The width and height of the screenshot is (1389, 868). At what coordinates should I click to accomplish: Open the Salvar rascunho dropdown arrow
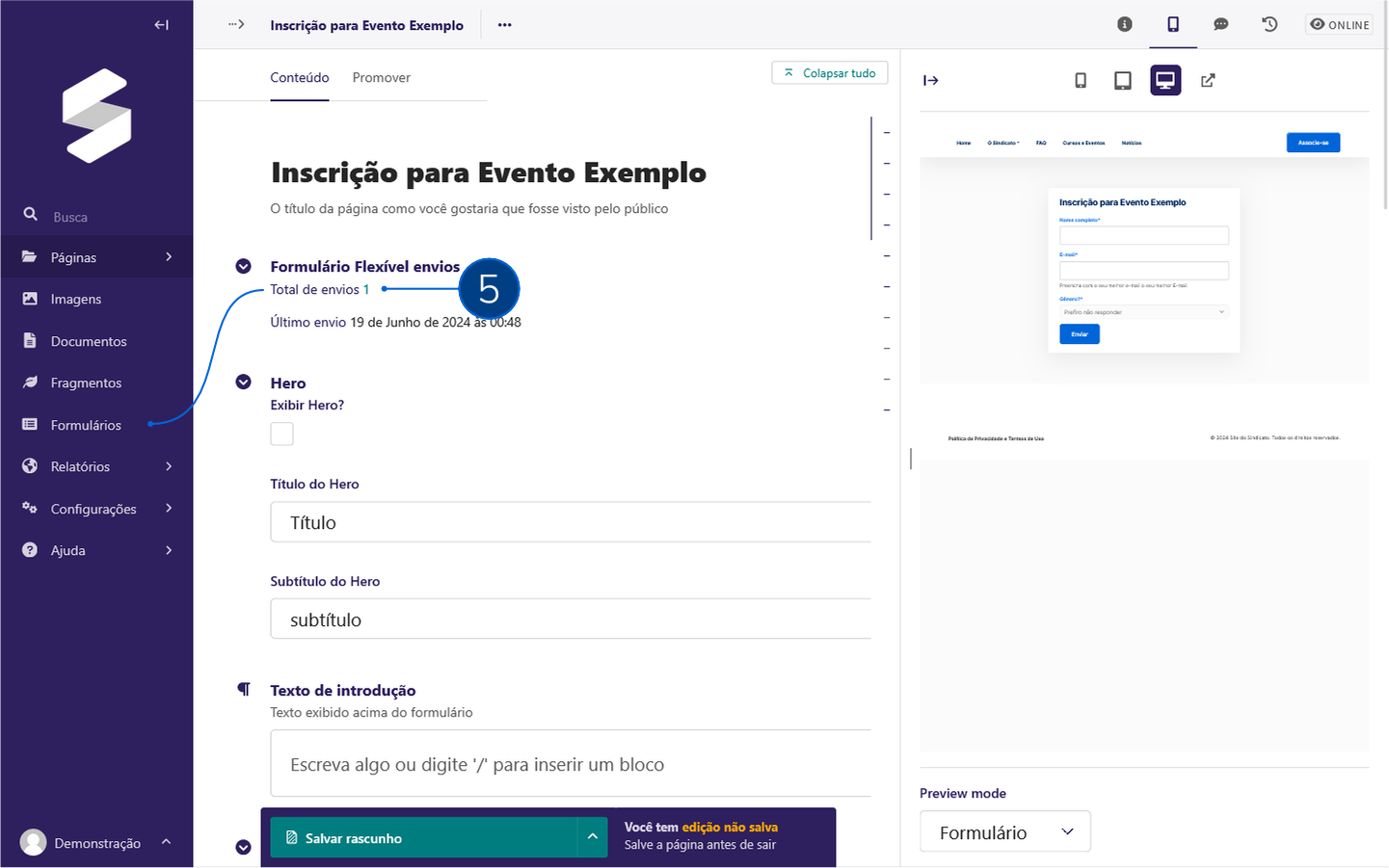[x=592, y=836]
